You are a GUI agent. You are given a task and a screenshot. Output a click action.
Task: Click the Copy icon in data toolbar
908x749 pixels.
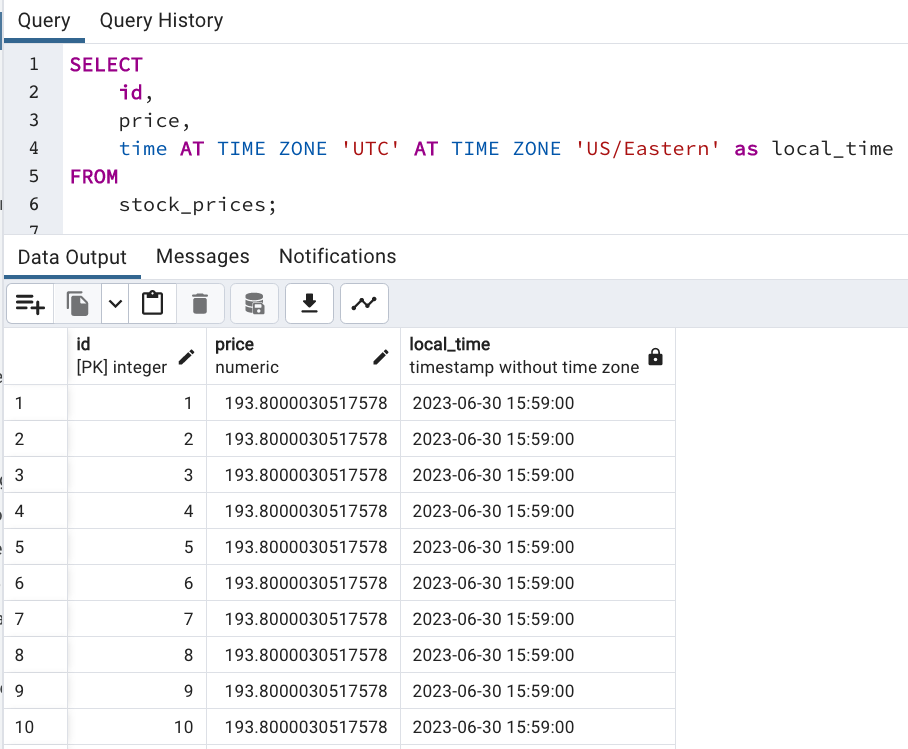click(x=78, y=304)
